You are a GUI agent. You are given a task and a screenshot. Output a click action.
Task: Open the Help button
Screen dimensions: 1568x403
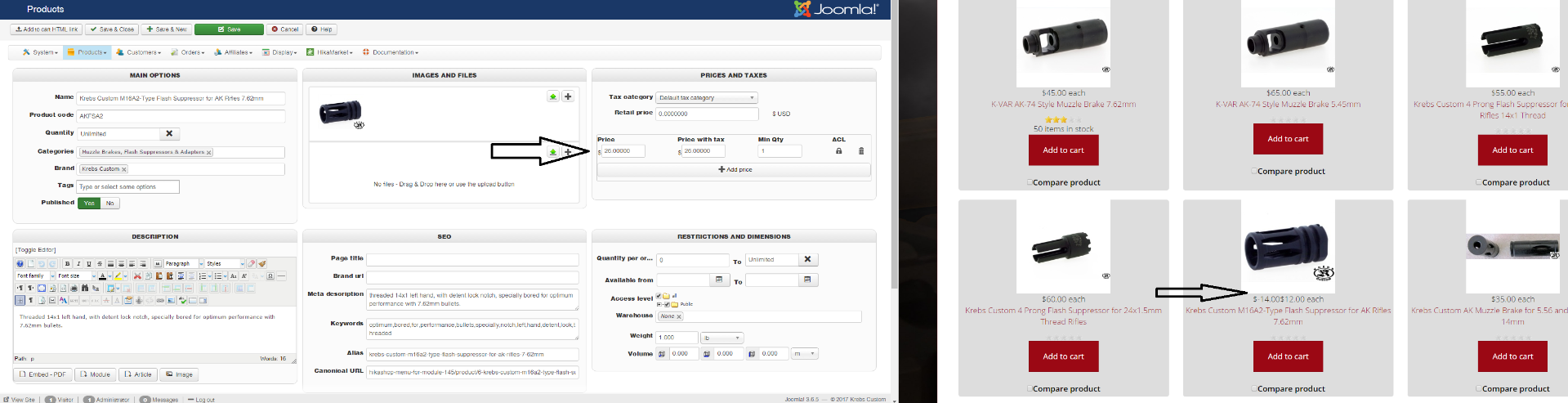(322, 29)
